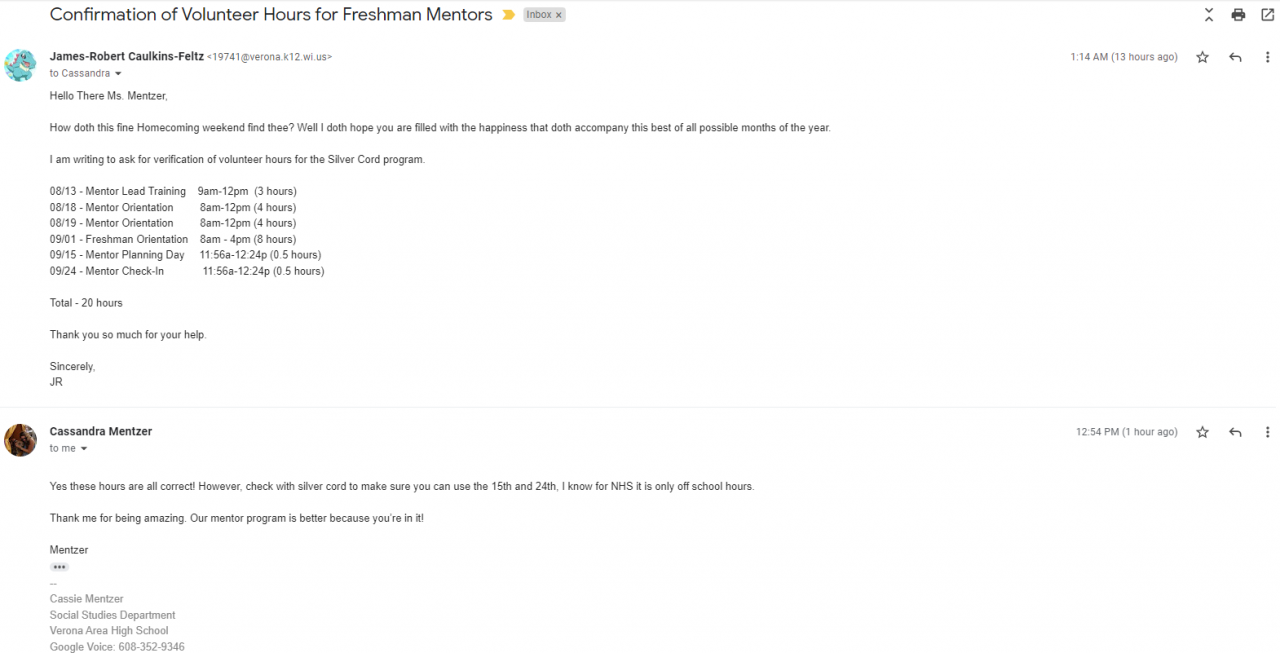The image size is (1280, 653).
Task: Print all messages in this conversation
Action: (1238, 15)
